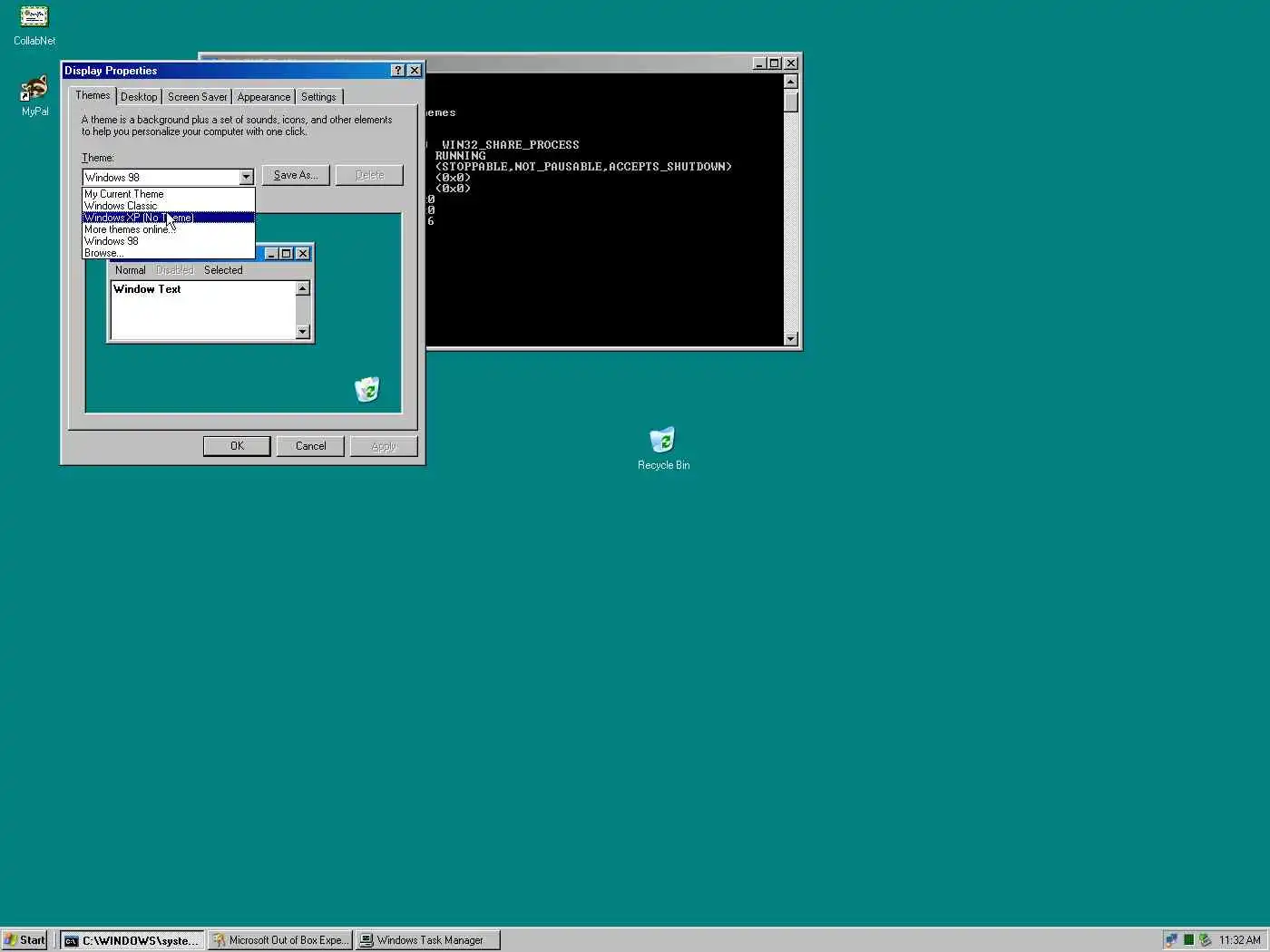Screen dimensions: 1270x952
Task: Click the Save As... button
Action: 296,175
